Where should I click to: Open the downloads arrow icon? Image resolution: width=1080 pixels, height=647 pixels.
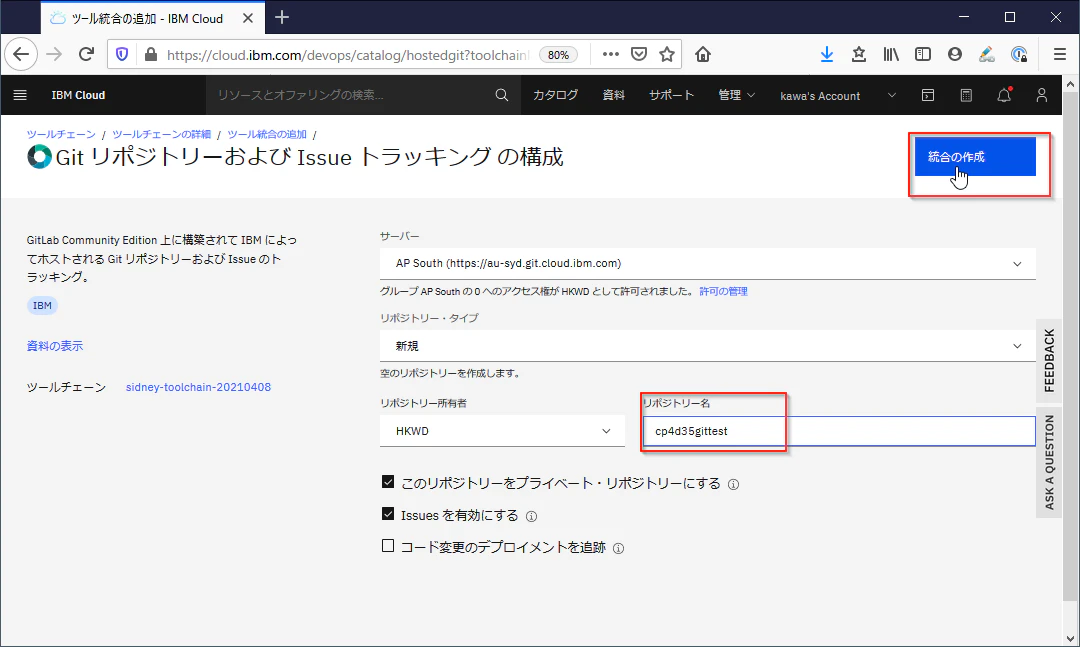[827, 54]
